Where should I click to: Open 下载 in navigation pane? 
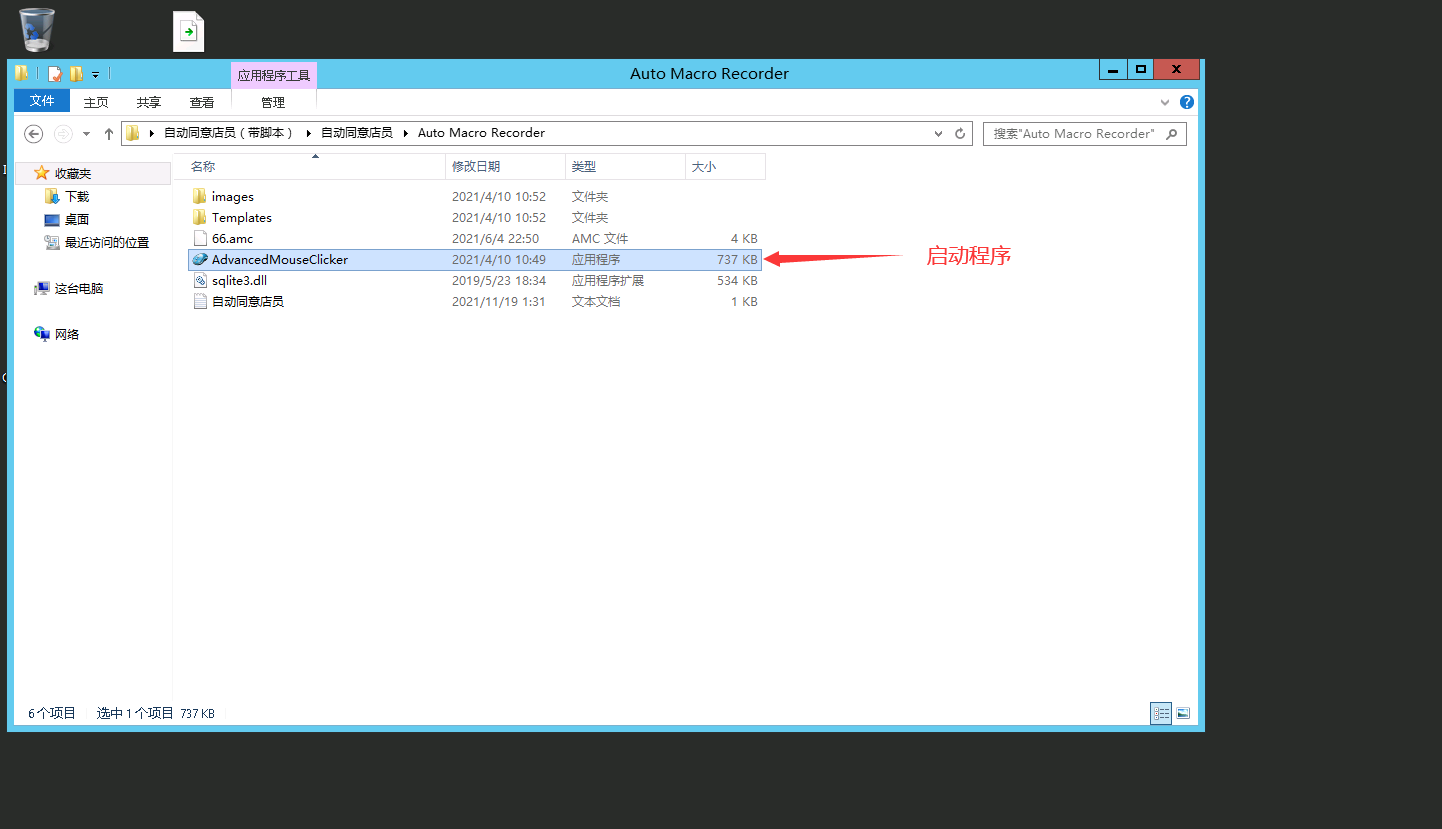[77, 196]
